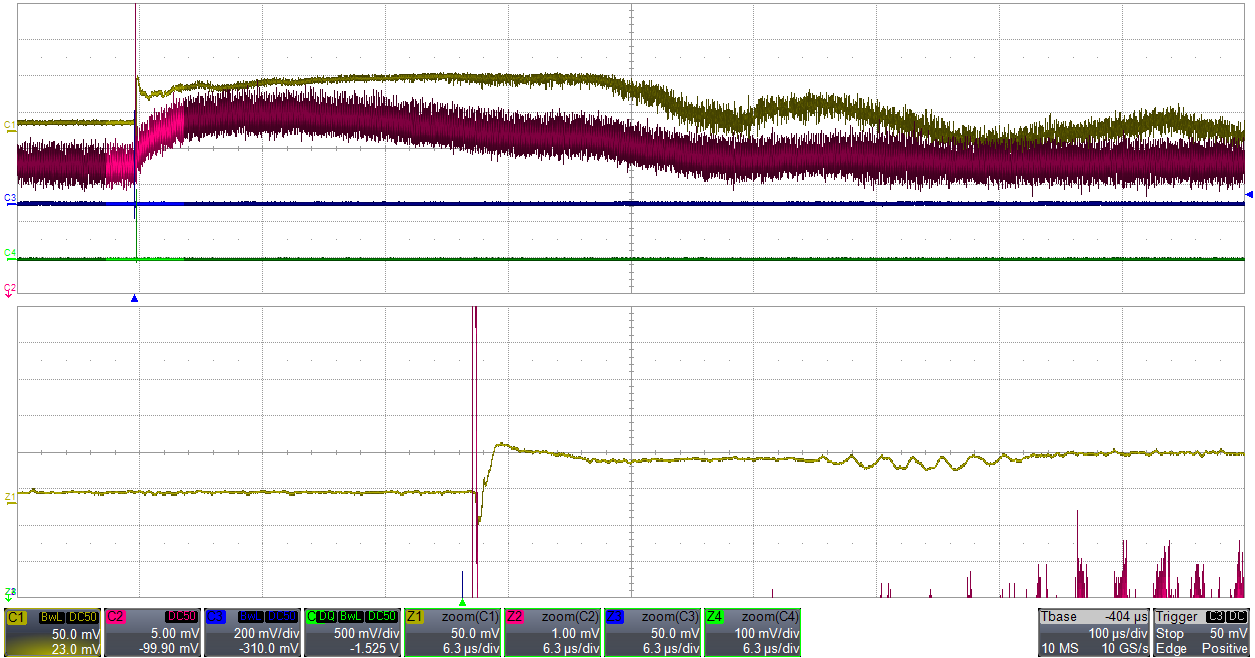This screenshot has height=658, width=1255.
Task: Select the pink C2 offset marker on the grid edge
Action: 10,289
